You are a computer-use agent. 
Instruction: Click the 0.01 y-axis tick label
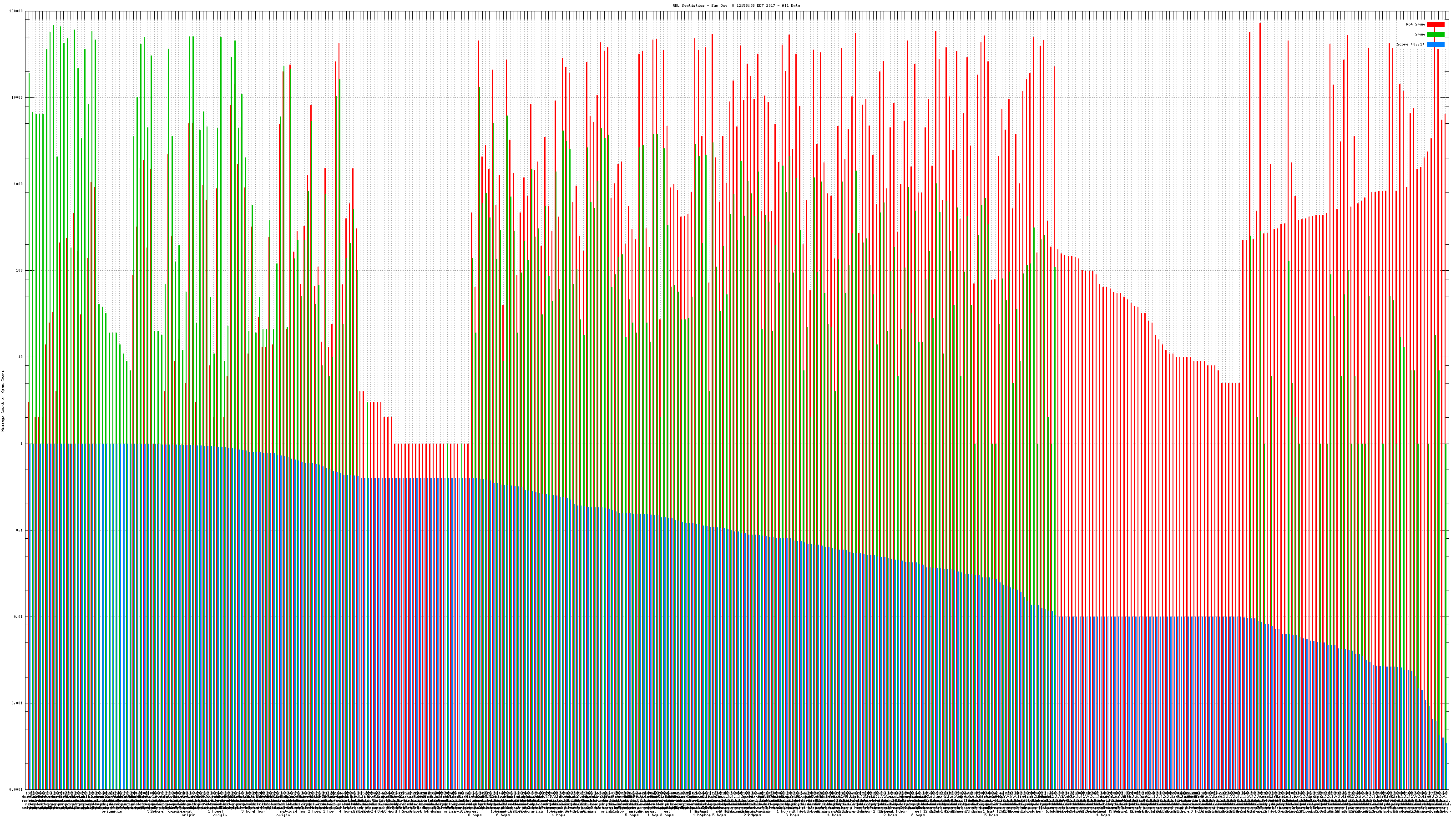coord(19,617)
